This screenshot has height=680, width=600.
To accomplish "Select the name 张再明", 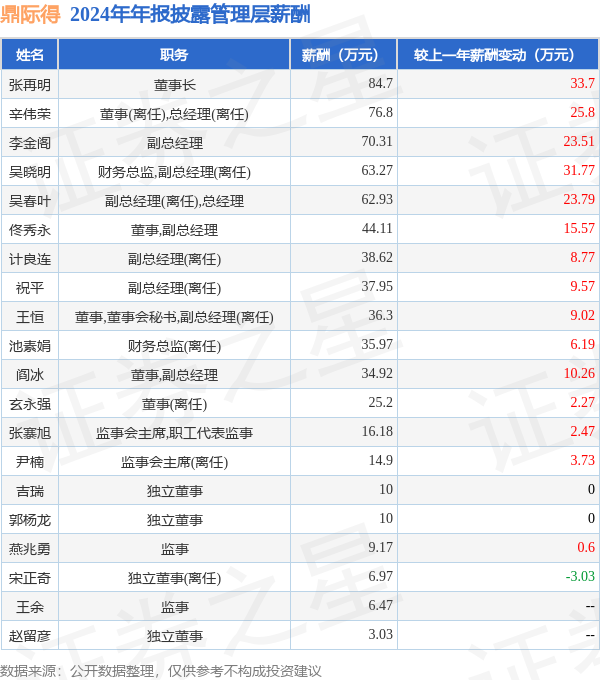I will coord(30,85).
